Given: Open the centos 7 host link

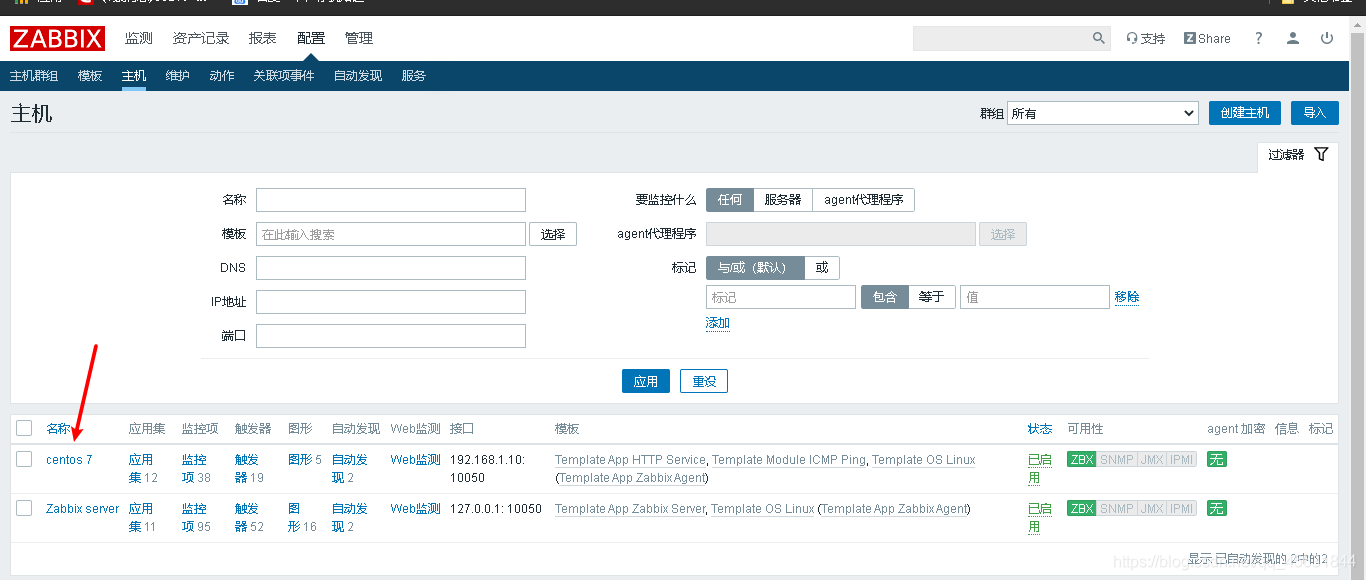Looking at the screenshot, I should 69,460.
